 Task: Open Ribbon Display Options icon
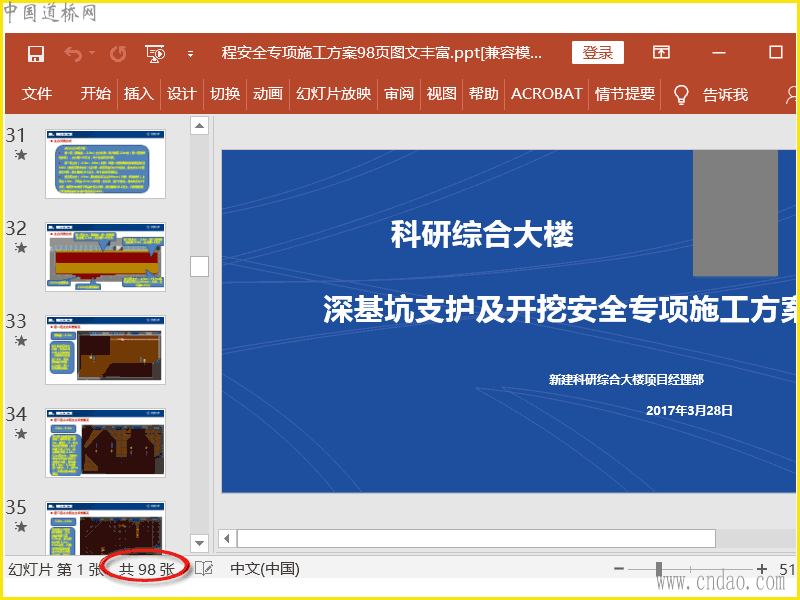(661, 52)
